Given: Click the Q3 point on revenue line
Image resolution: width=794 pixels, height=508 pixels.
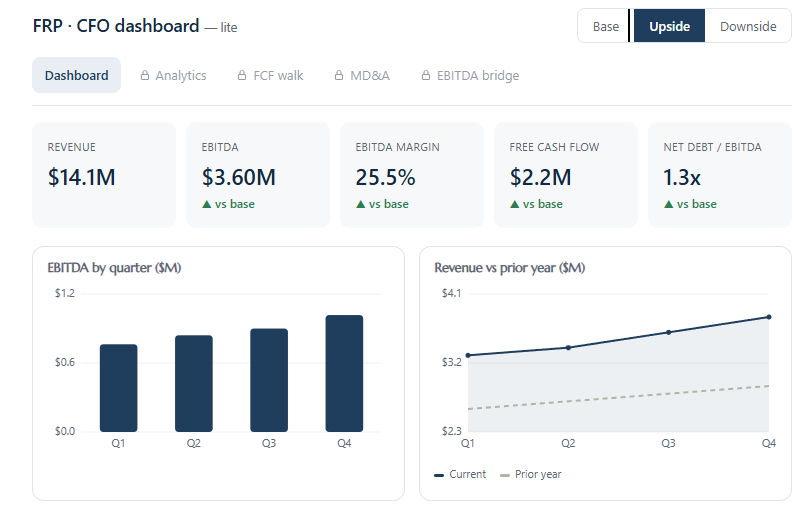Looking at the screenshot, I should pos(668,332).
